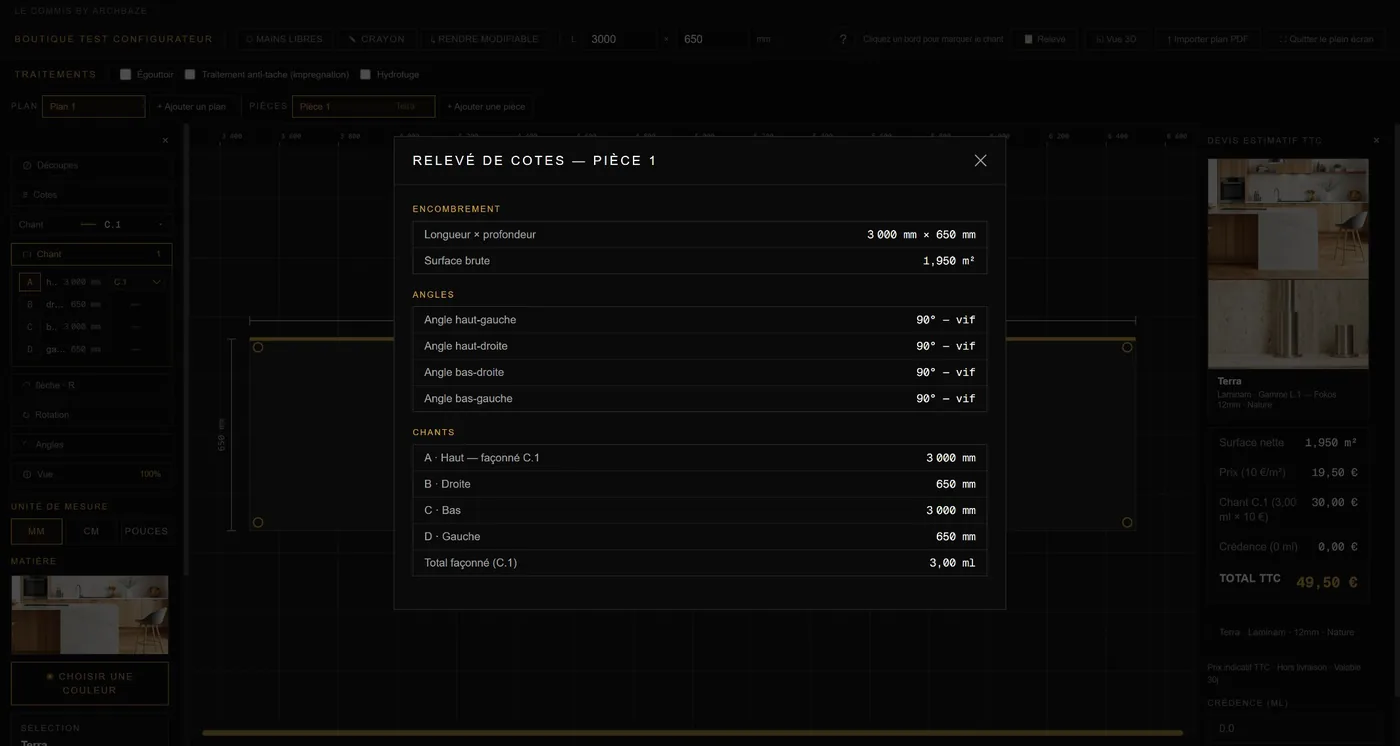Screen dimensions: 1400x746
Task: Close the left tools panel
Action: point(165,141)
